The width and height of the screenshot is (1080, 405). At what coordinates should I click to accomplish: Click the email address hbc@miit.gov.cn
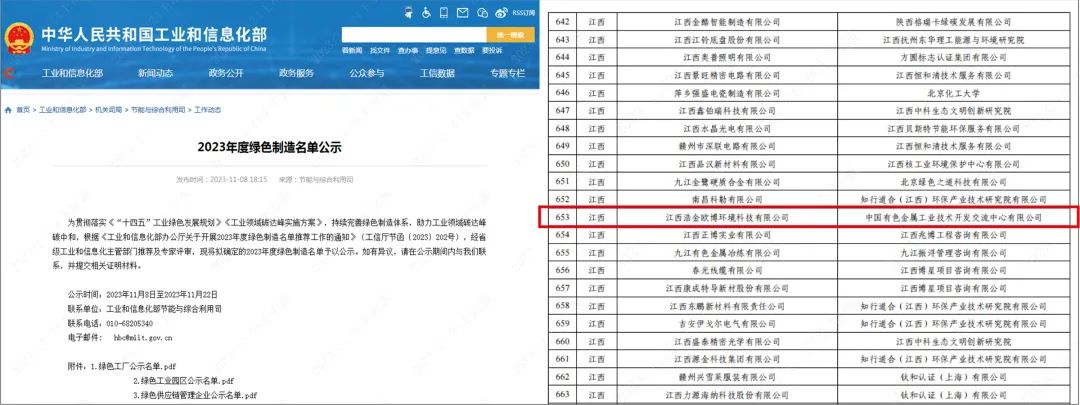143,338
